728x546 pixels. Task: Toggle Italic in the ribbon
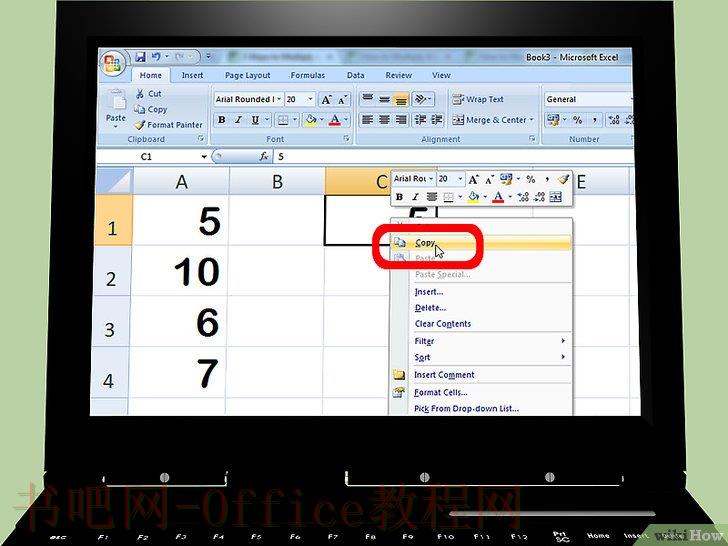coord(238,120)
